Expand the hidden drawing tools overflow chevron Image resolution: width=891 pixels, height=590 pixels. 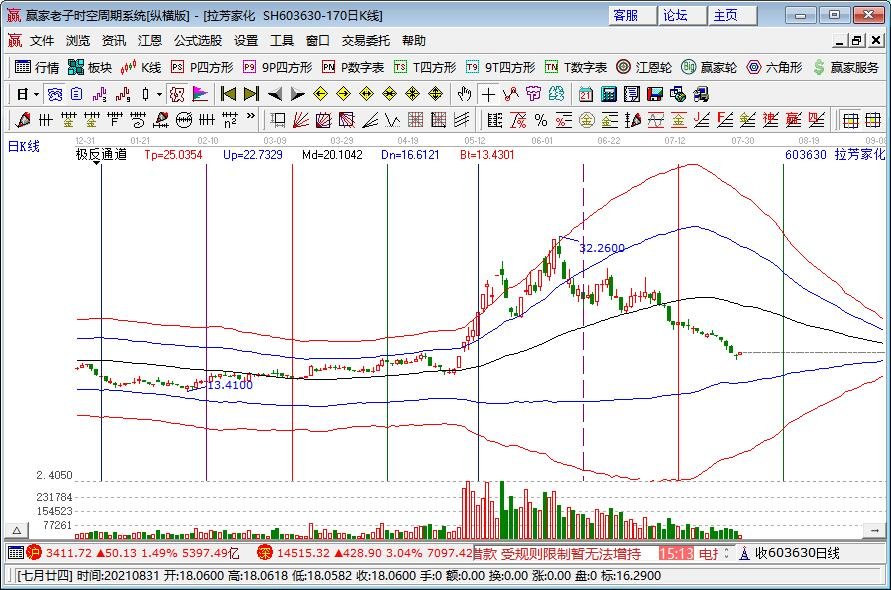(250, 119)
